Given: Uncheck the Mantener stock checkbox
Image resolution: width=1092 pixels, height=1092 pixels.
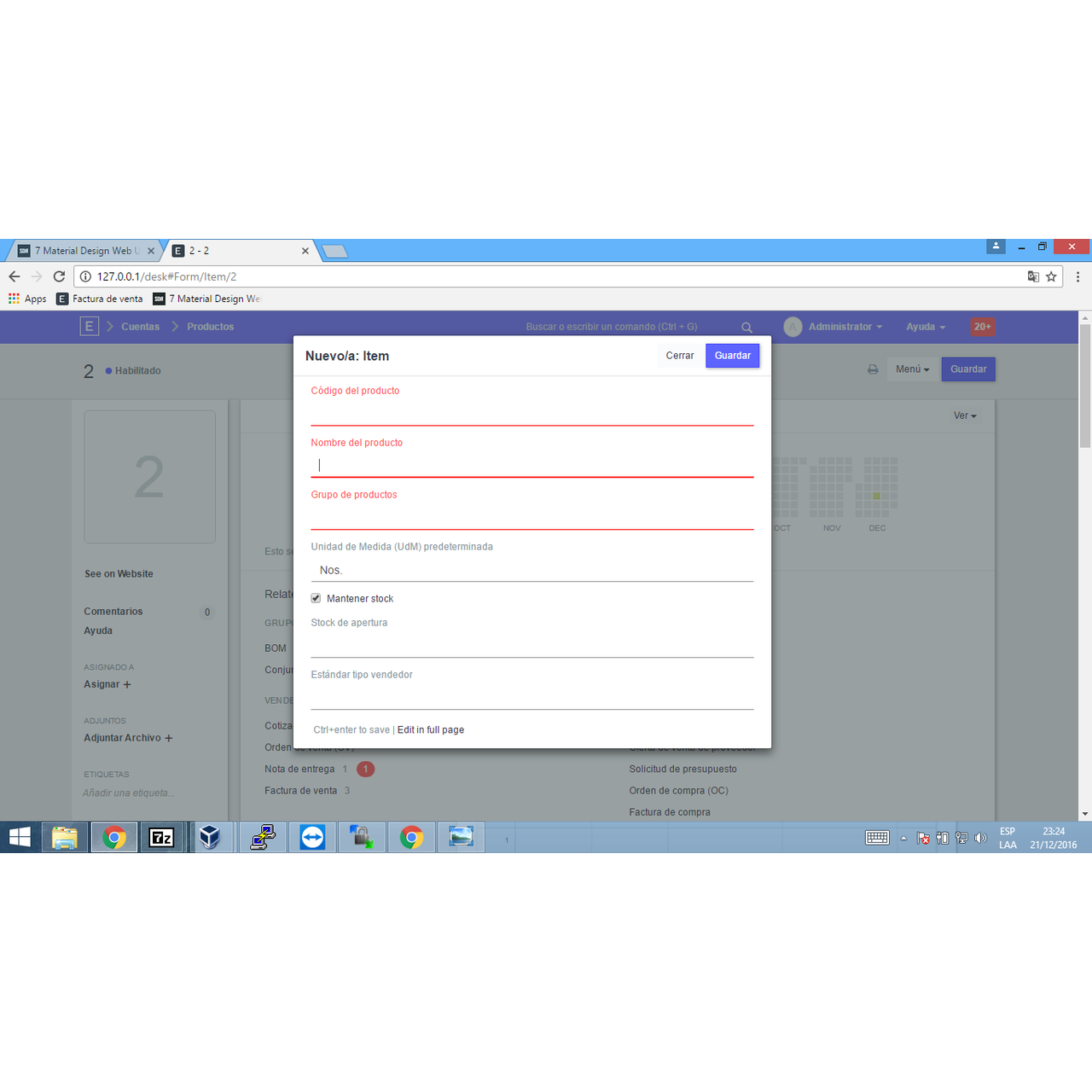Looking at the screenshot, I should [x=316, y=598].
